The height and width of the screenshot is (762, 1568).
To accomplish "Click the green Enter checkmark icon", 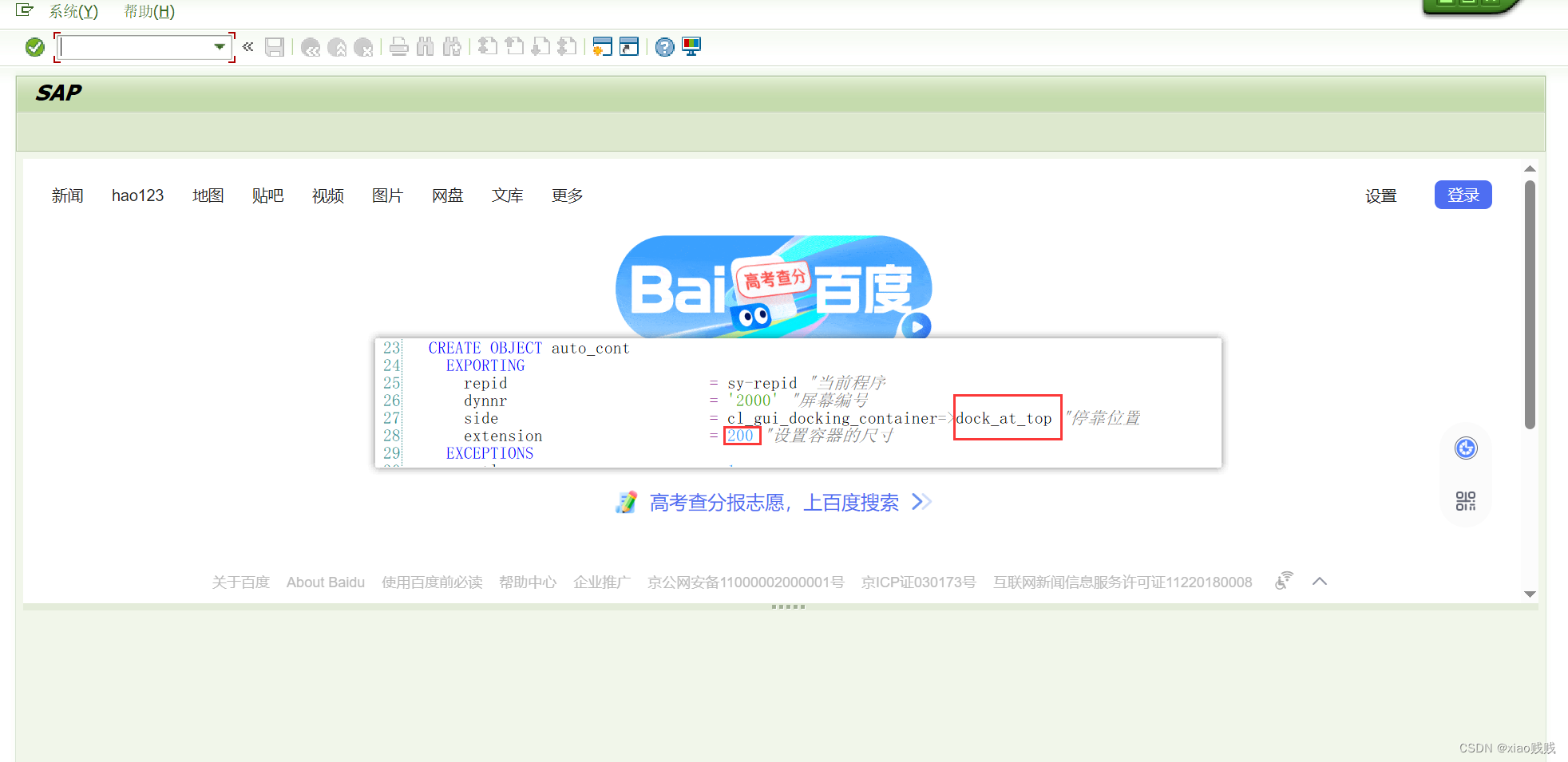I will pyautogui.click(x=34, y=47).
